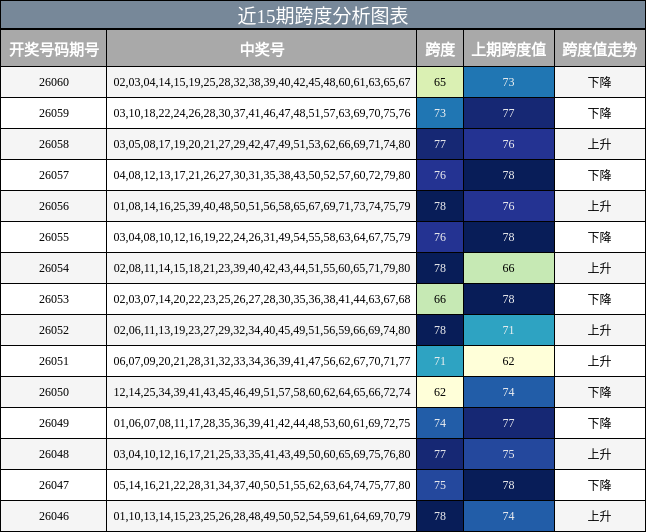This screenshot has height=532, width=646.
Task: Click winning numbers starting 05,14,16,21
Action: pos(262,485)
